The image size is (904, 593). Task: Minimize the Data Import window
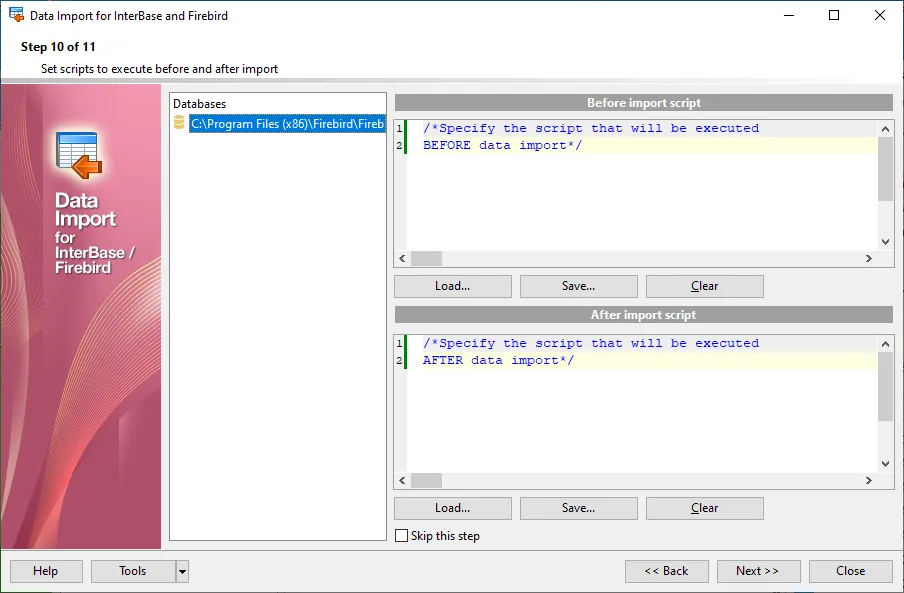pyautogui.click(x=789, y=15)
